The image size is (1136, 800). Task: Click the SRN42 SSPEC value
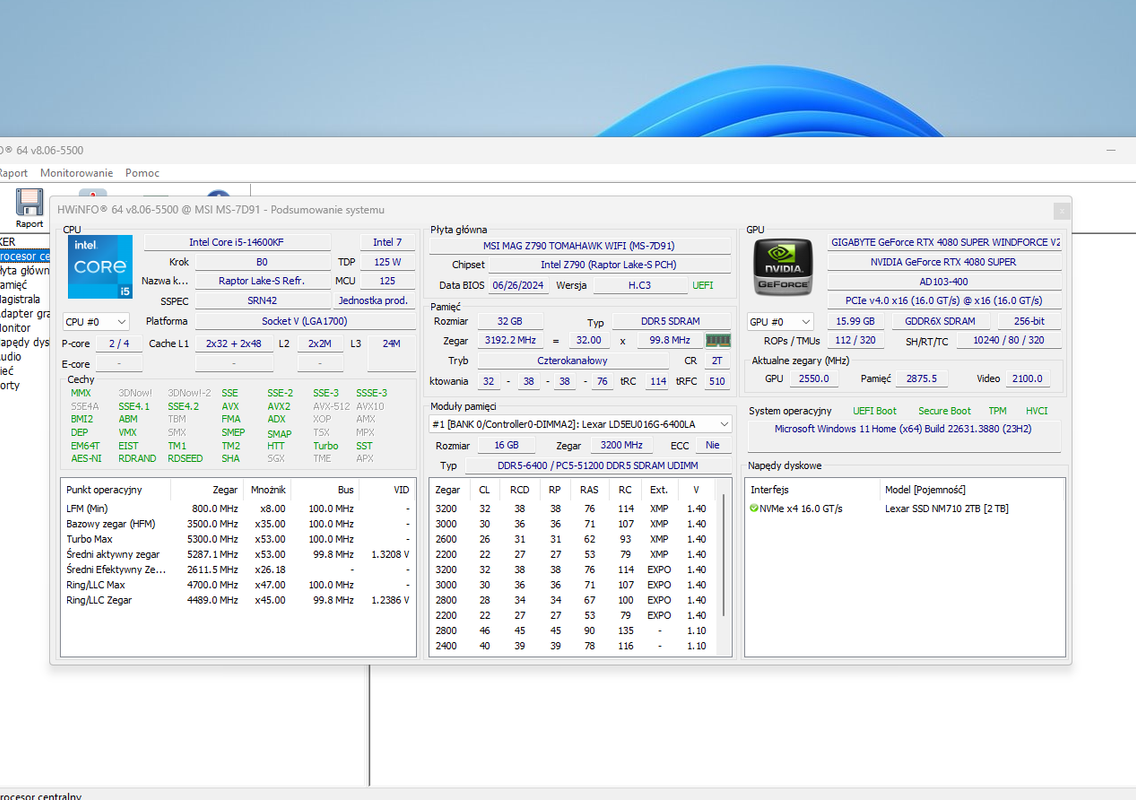262,300
